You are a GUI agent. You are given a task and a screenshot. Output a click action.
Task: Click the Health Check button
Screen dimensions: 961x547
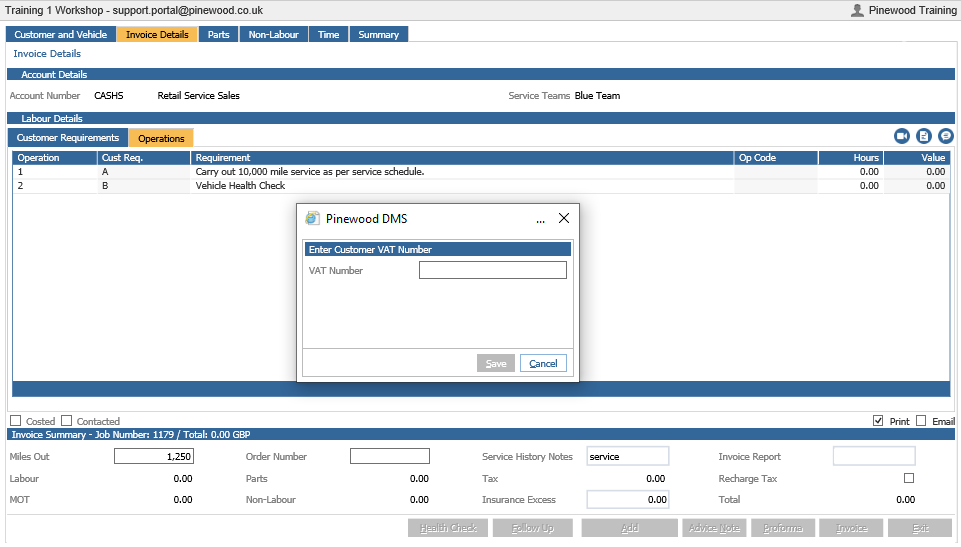(x=448, y=528)
